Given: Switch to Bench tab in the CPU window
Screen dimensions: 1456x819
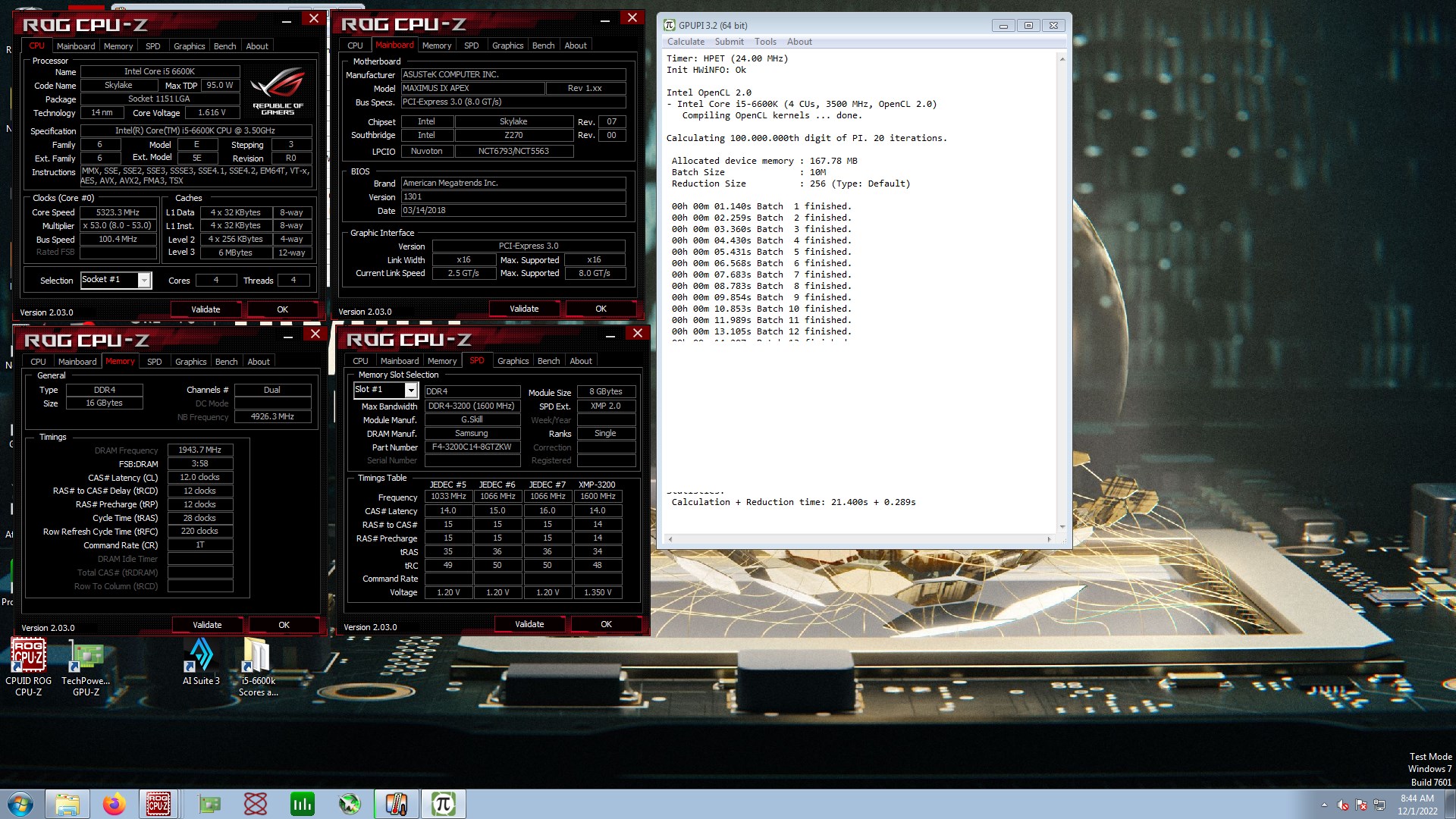Looking at the screenshot, I should pyautogui.click(x=224, y=46).
